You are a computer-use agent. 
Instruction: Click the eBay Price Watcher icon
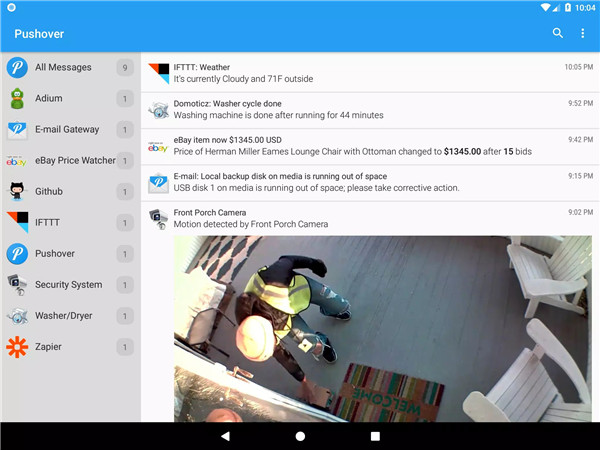(x=17, y=160)
